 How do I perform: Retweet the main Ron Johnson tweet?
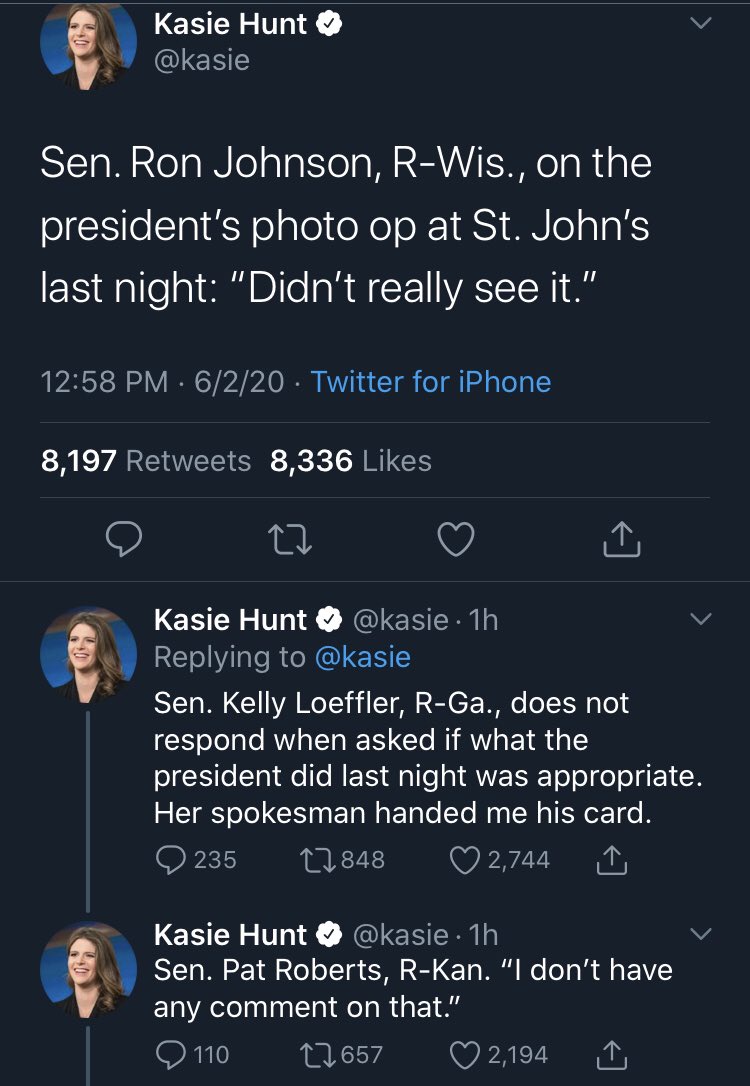tap(290, 540)
